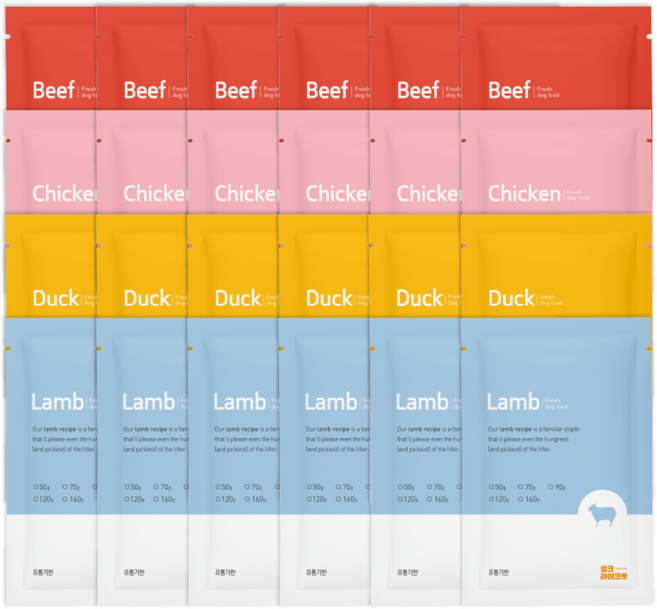The image size is (657, 609).
Task: Click the orange Korean brand logo
Action: pyautogui.click(x=613, y=573)
